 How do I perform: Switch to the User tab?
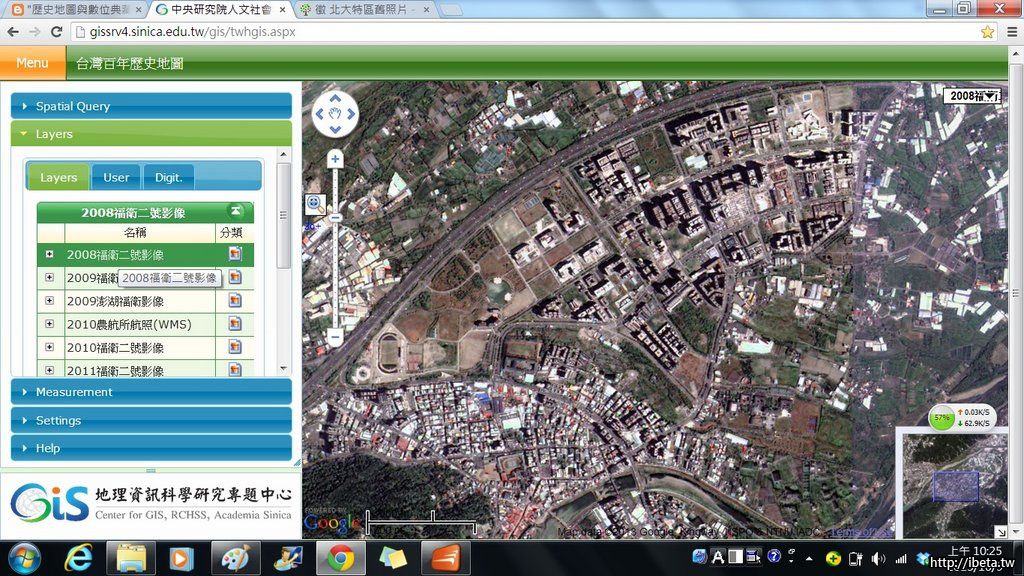point(116,177)
